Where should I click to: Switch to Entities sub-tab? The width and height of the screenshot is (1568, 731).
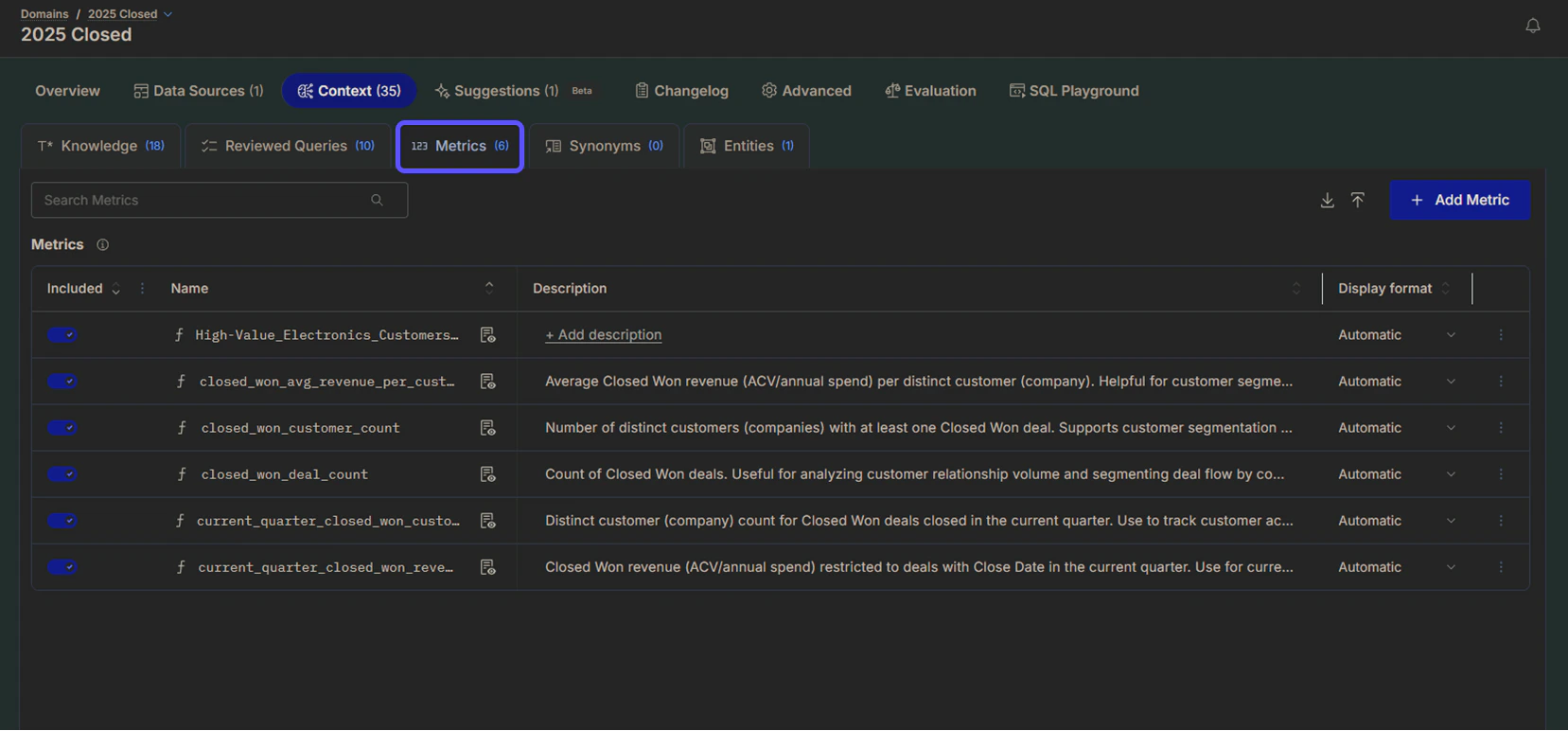pyautogui.click(x=747, y=146)
